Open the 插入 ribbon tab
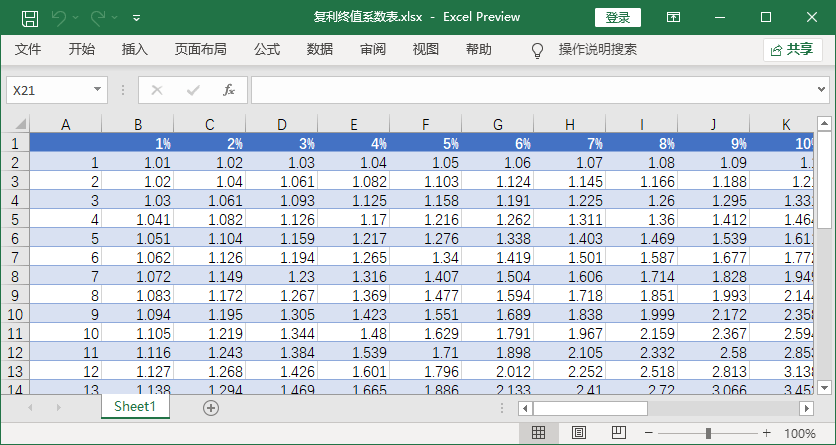836x445 pixels. point(134,50)
